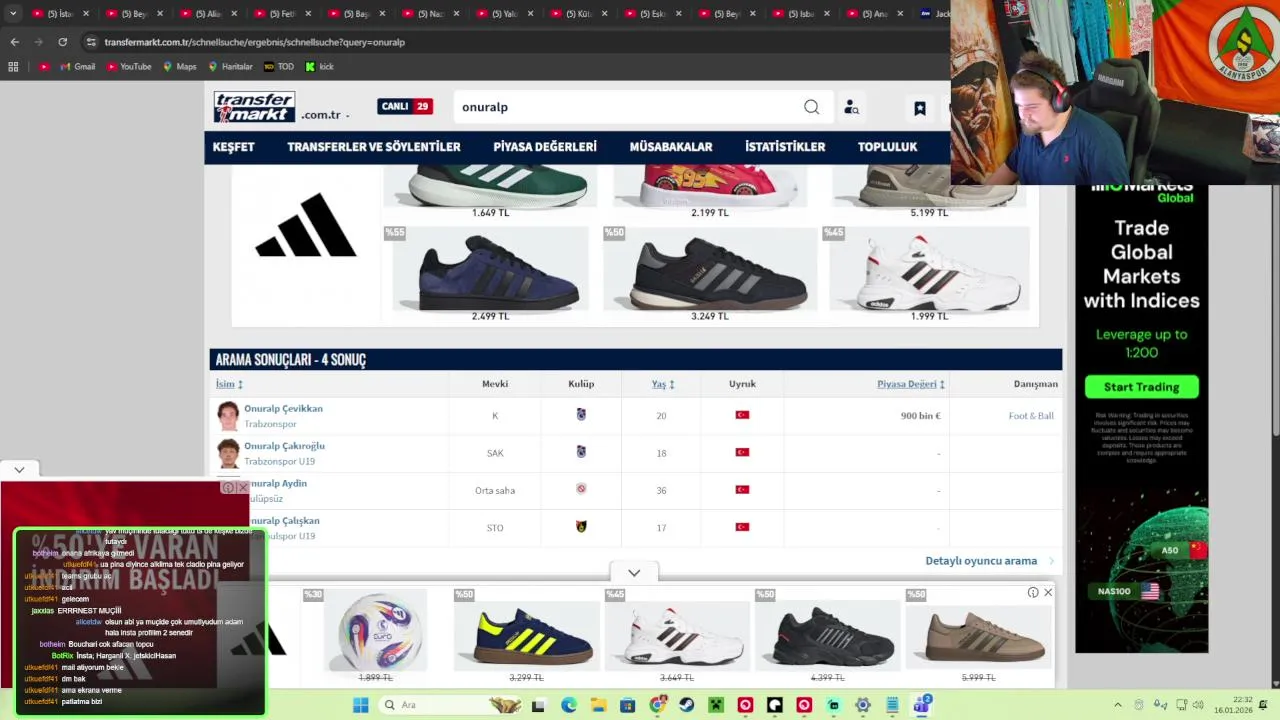Click club badge in Onuralp Aydin row
The height and width of the screenshot is (720, 1280).
(x=581, y=489)
